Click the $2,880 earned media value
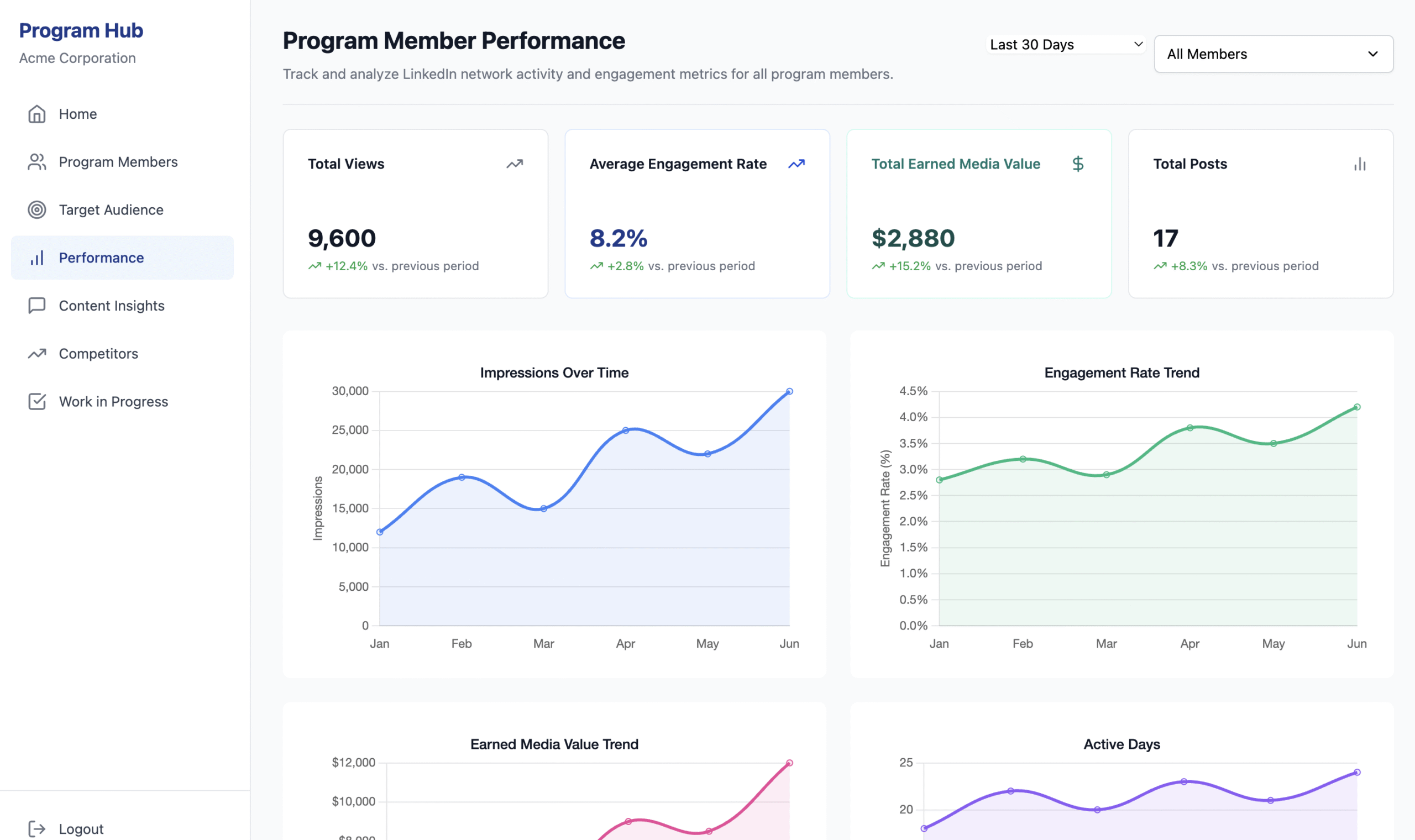Image resolution: width=1415 pixels, height=840 pixels. pyautogui.click(x=913, y=238)
